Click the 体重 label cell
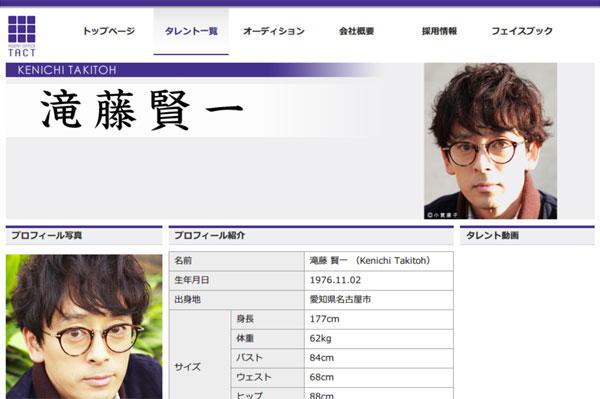 (x=268, y=339)
